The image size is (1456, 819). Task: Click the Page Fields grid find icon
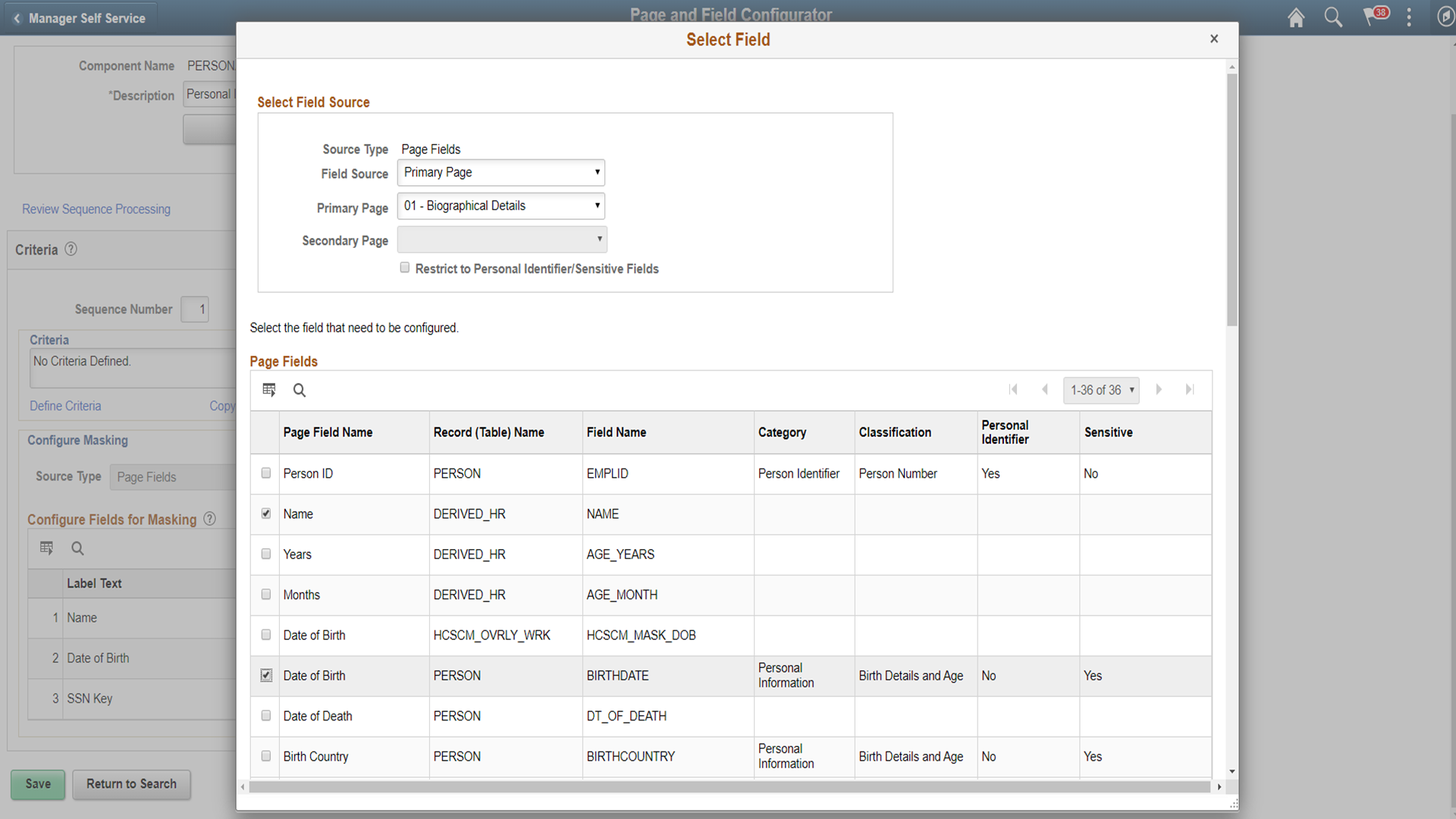coord(300,390)
